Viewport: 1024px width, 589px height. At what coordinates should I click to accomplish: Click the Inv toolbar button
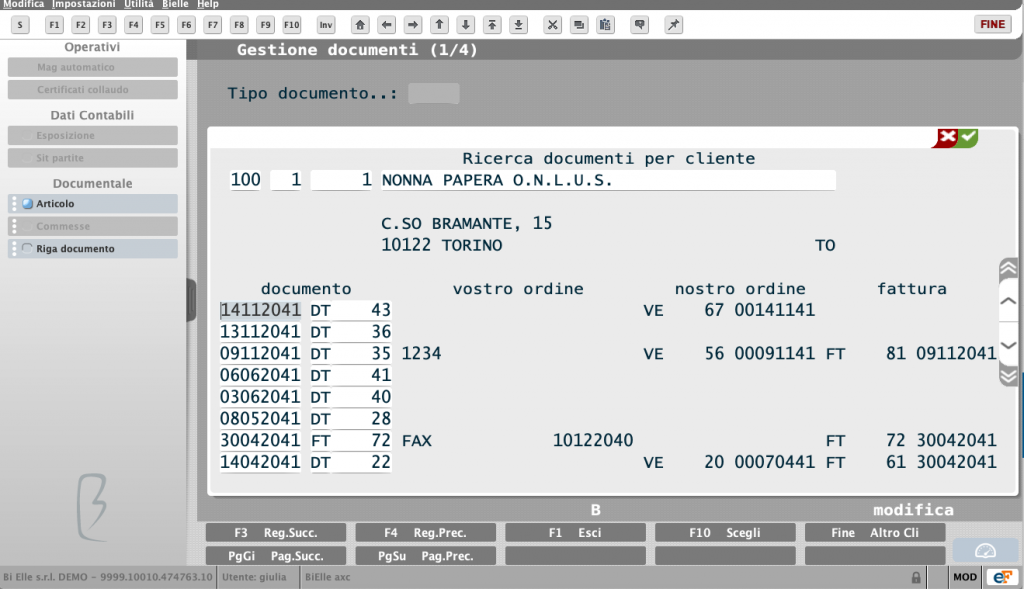326,25
